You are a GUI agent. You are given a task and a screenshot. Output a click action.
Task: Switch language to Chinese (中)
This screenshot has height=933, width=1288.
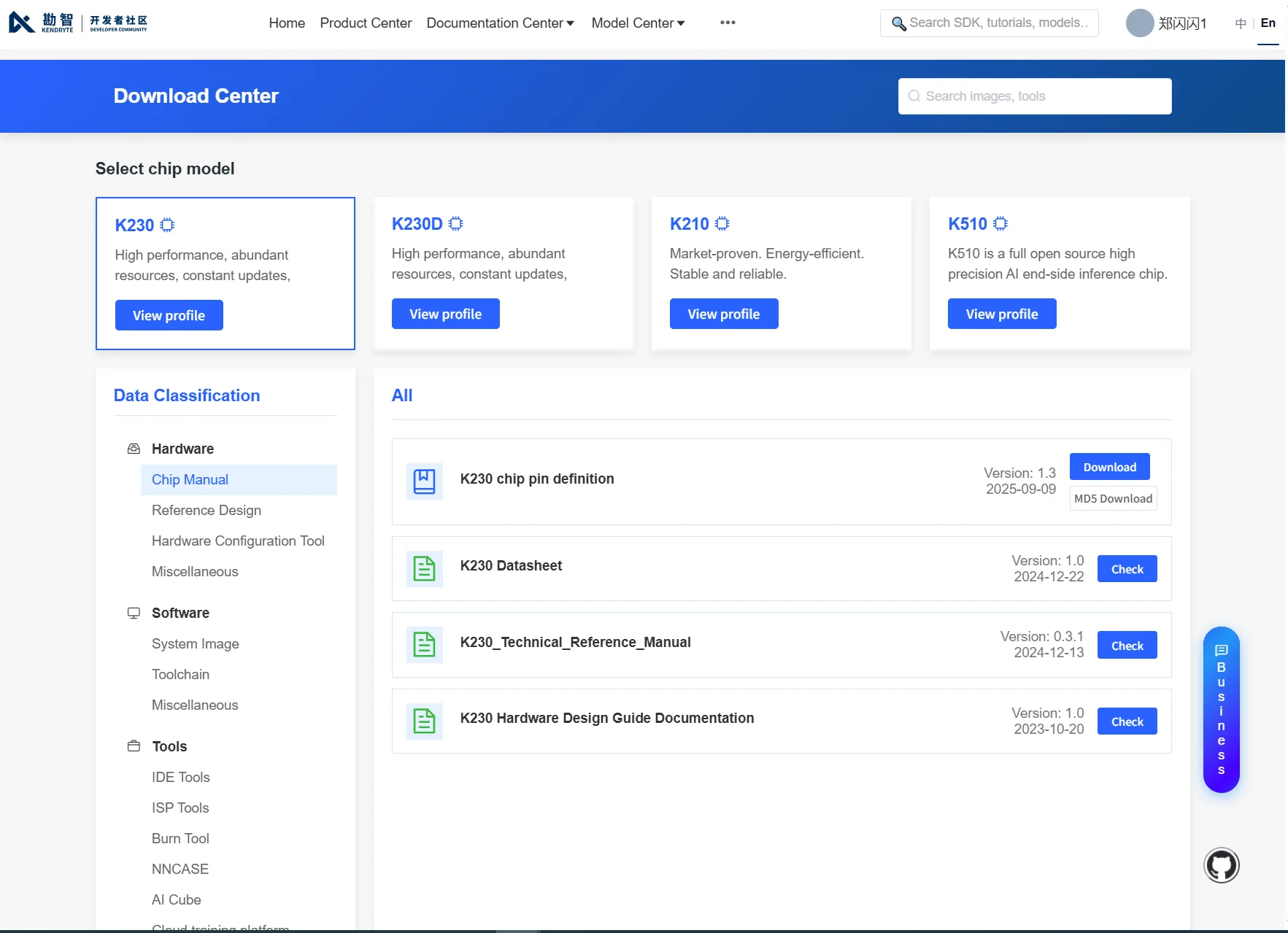click(x=1241, y=23)
